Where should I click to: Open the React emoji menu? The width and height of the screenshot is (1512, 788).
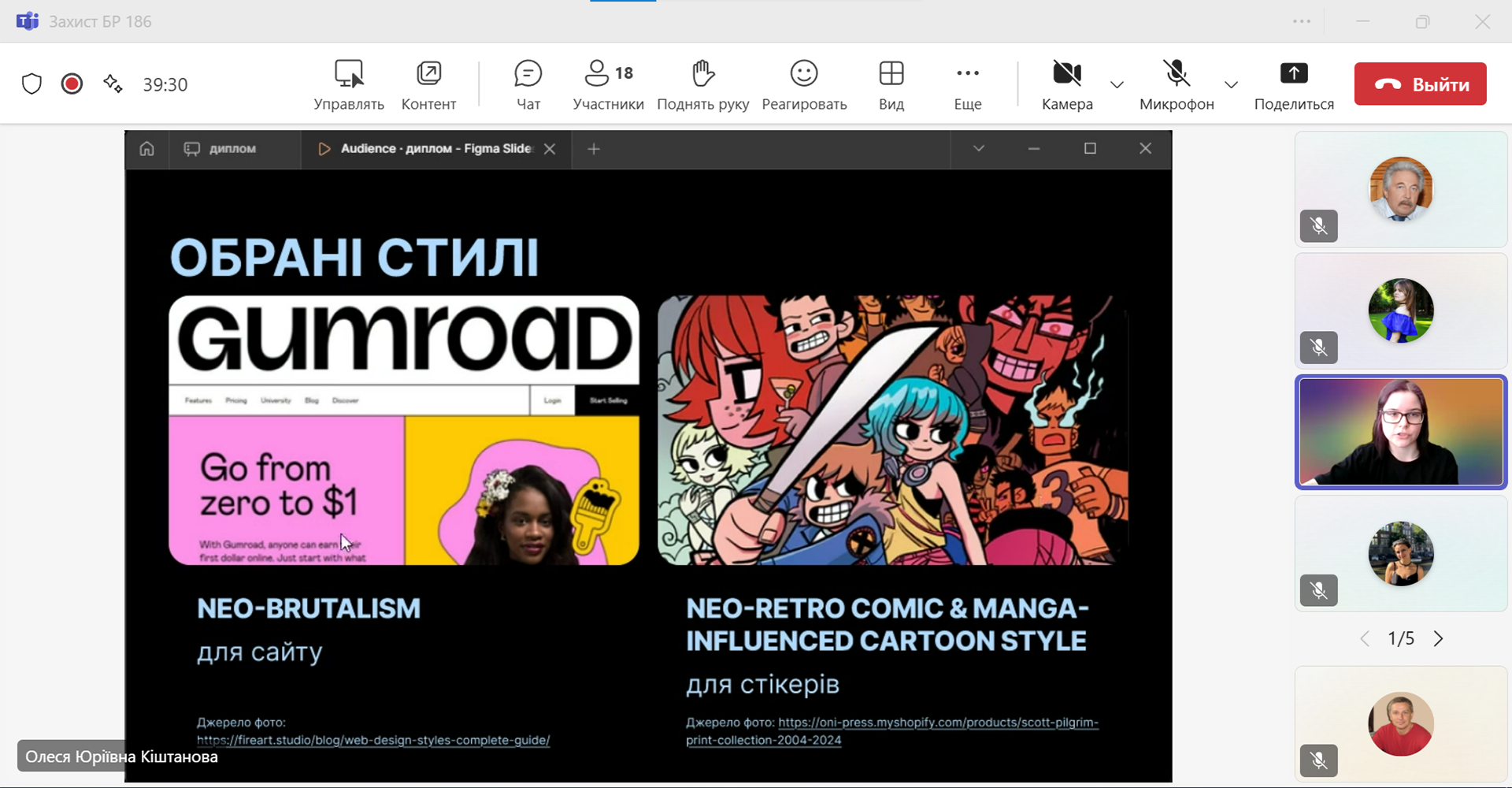(804, 84)
